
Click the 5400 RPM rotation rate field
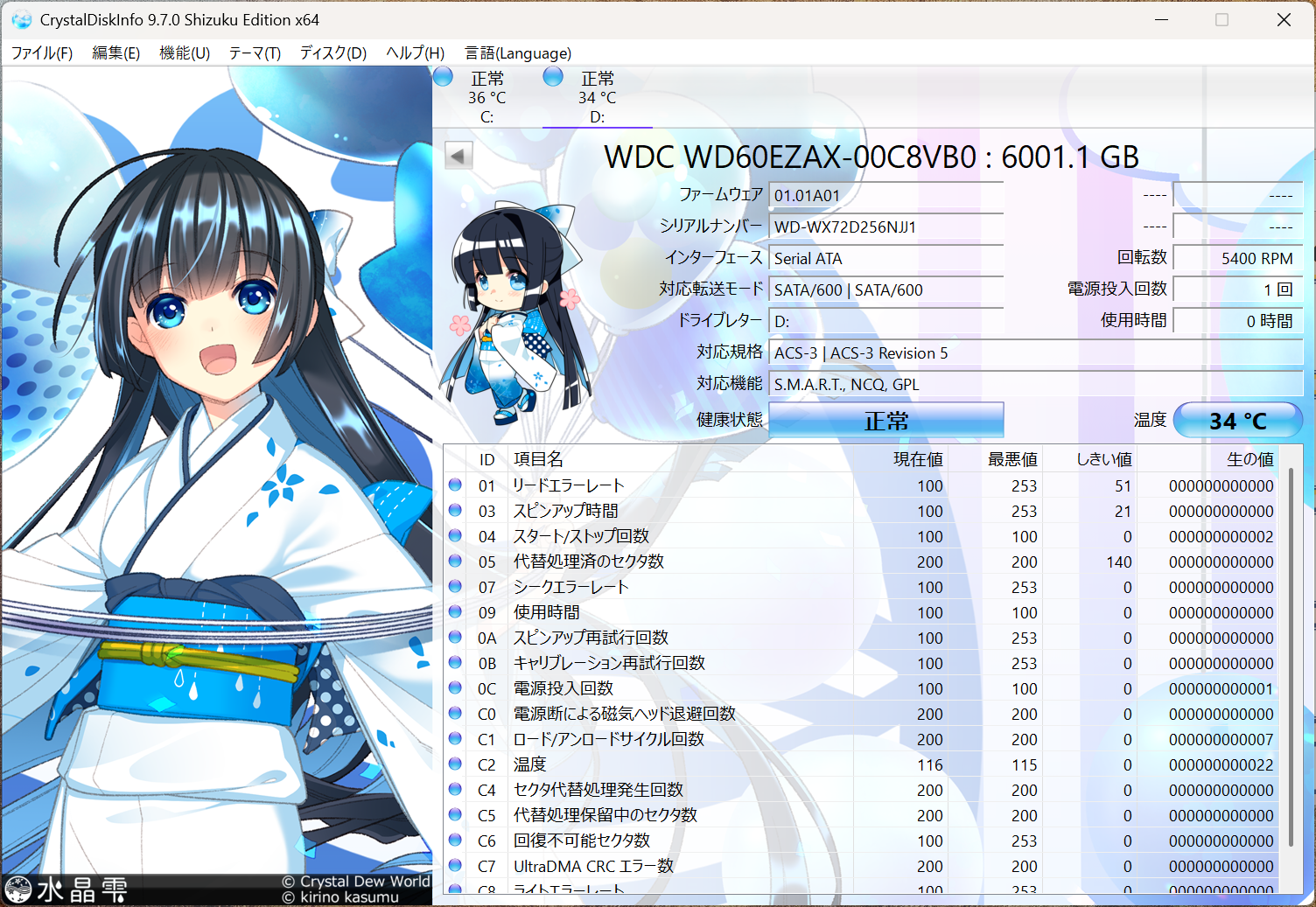point(1238,258)
